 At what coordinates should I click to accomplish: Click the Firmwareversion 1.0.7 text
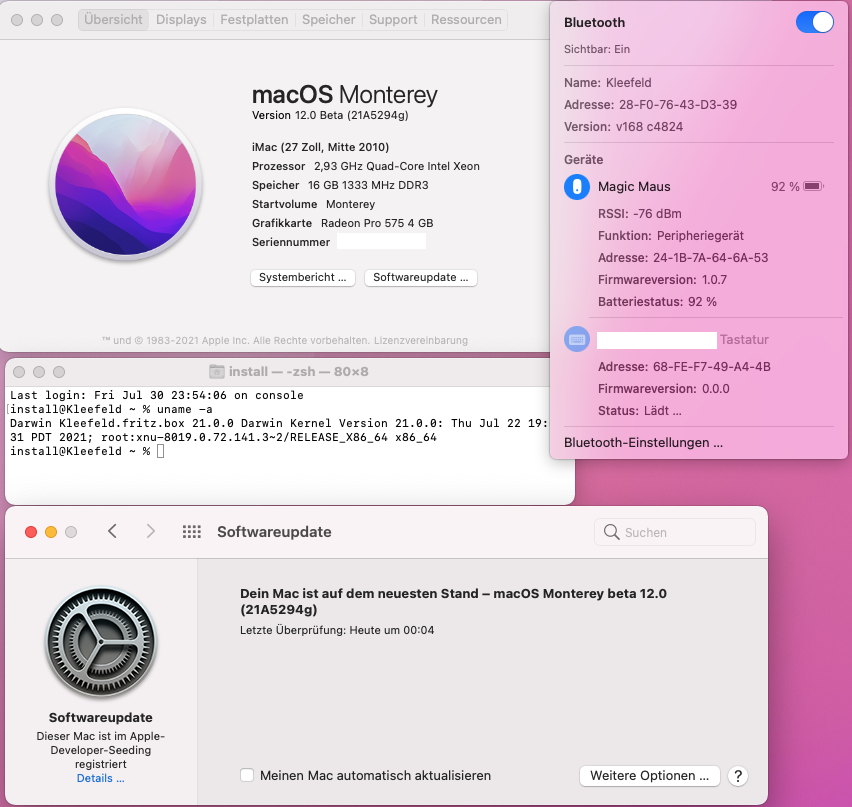click(662, 279)
